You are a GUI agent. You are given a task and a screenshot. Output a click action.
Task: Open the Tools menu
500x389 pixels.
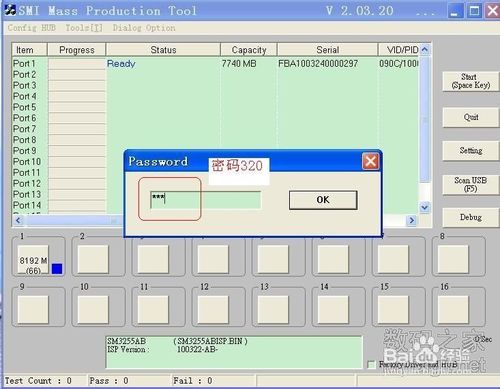click(84, 28)
